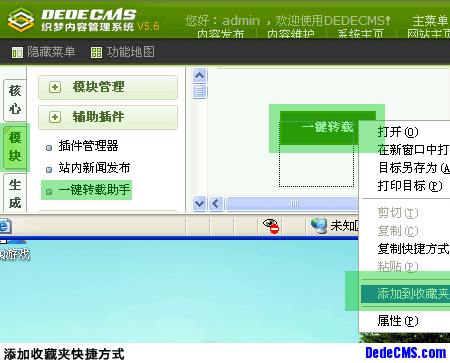Click the list icon below the scroll-up arrow
The width and height of the screenshot is (450, 363).
click(x=200, y=91)
